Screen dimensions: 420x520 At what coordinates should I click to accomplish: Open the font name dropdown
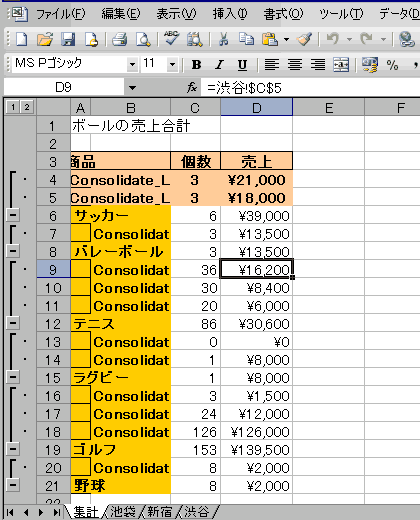pos(132,64)
